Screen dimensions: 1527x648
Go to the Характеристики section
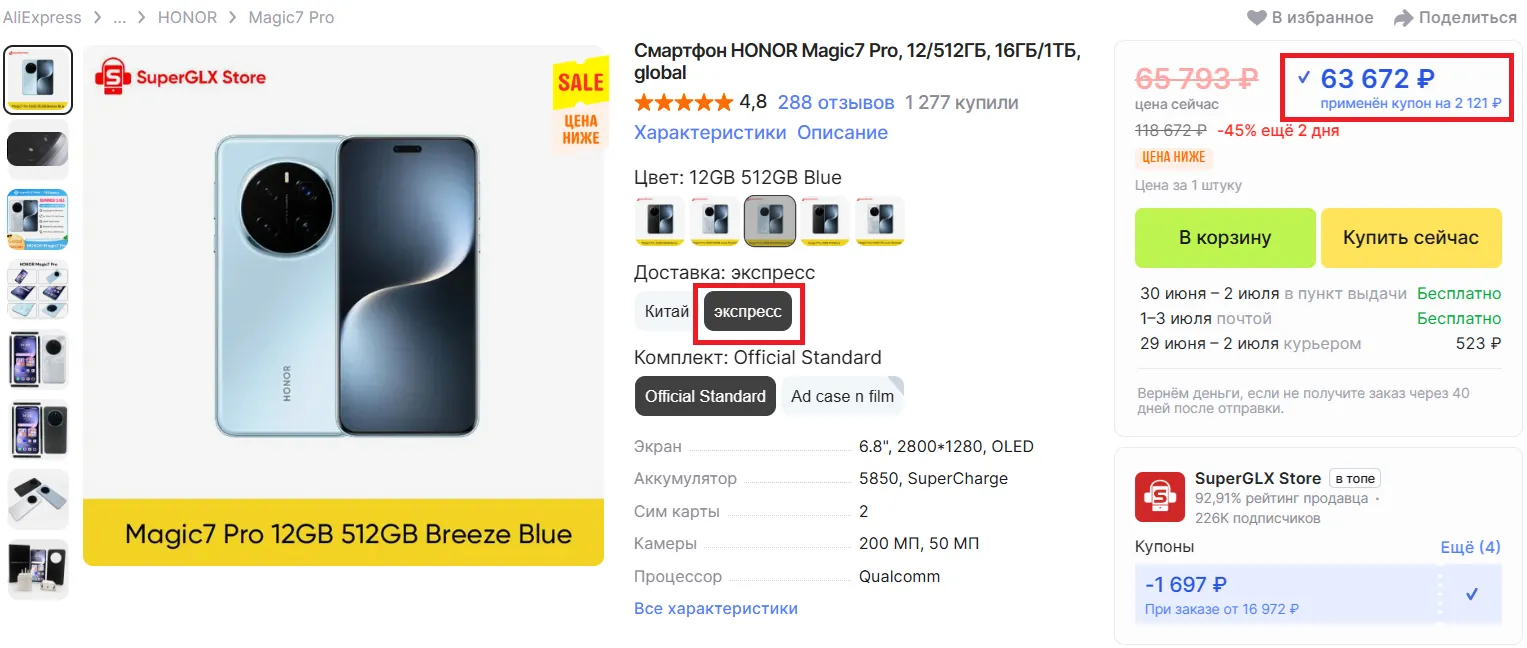click(710, 132)
